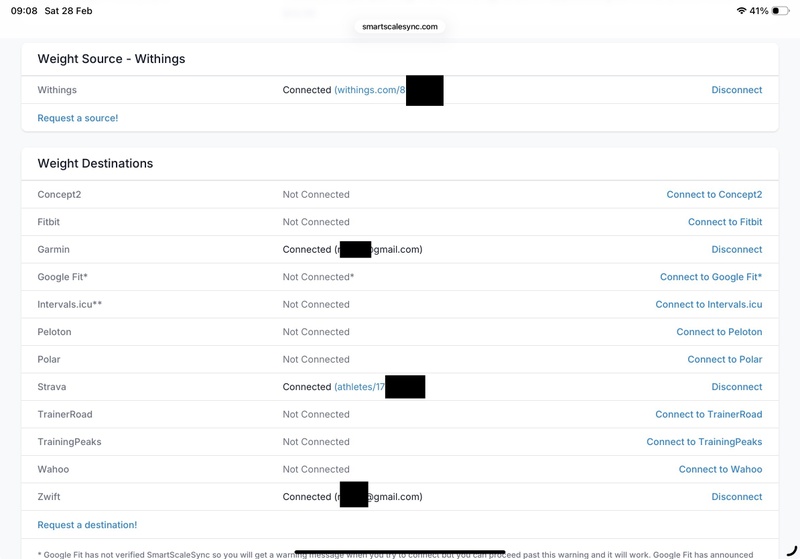800x559 pixels.
Task: Select the clock time 09:08
Action: pyautogui.click(x=23, y=11)
